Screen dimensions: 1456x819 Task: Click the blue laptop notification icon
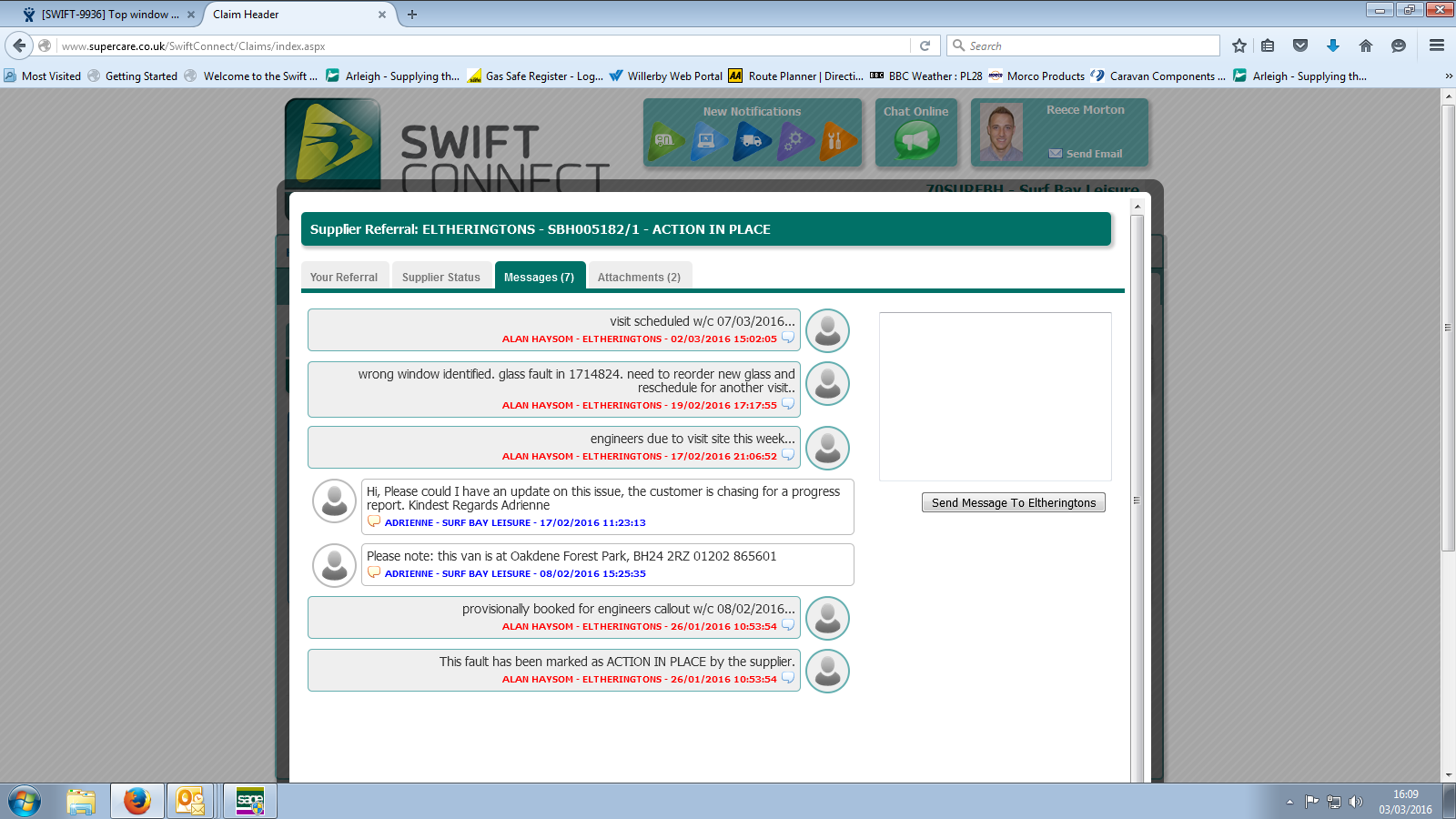708,141
